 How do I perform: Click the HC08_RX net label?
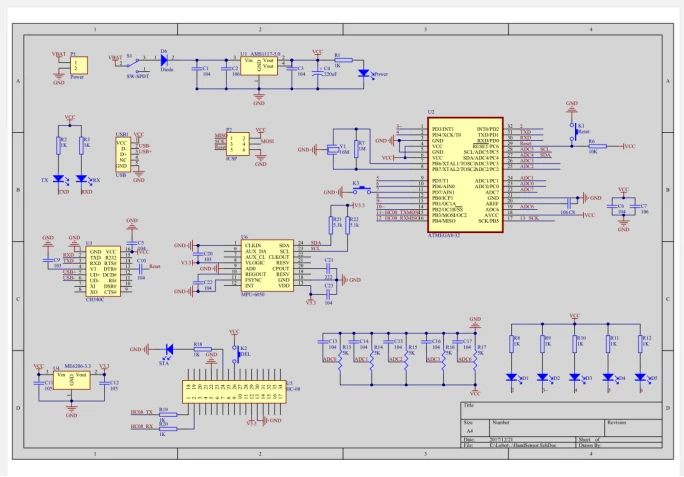click(142, 426)
